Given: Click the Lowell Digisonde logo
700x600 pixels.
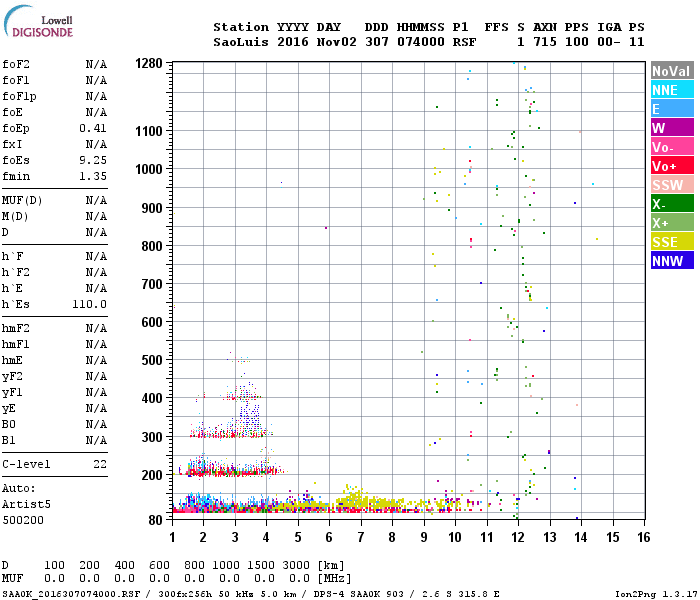Looking at the screenshot, I should 38,21.
